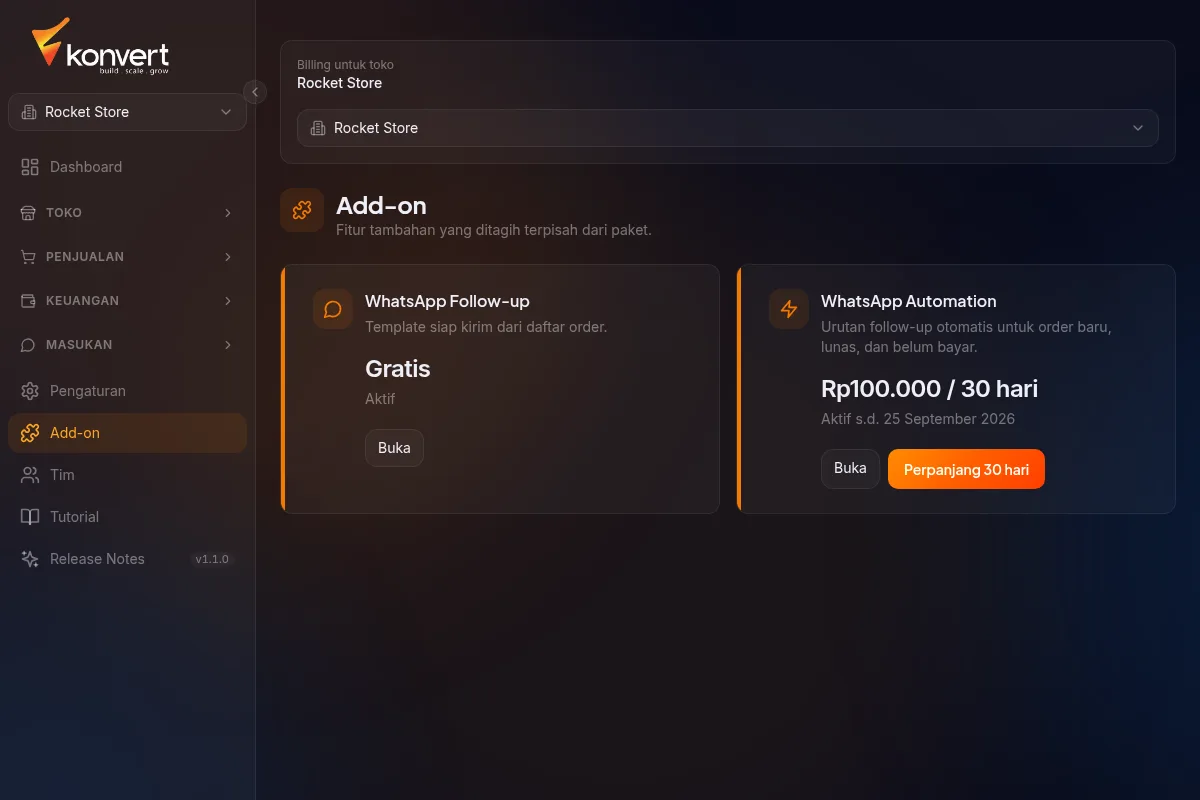
Task: Click the Add-on page heading
Action: (381, 206)
